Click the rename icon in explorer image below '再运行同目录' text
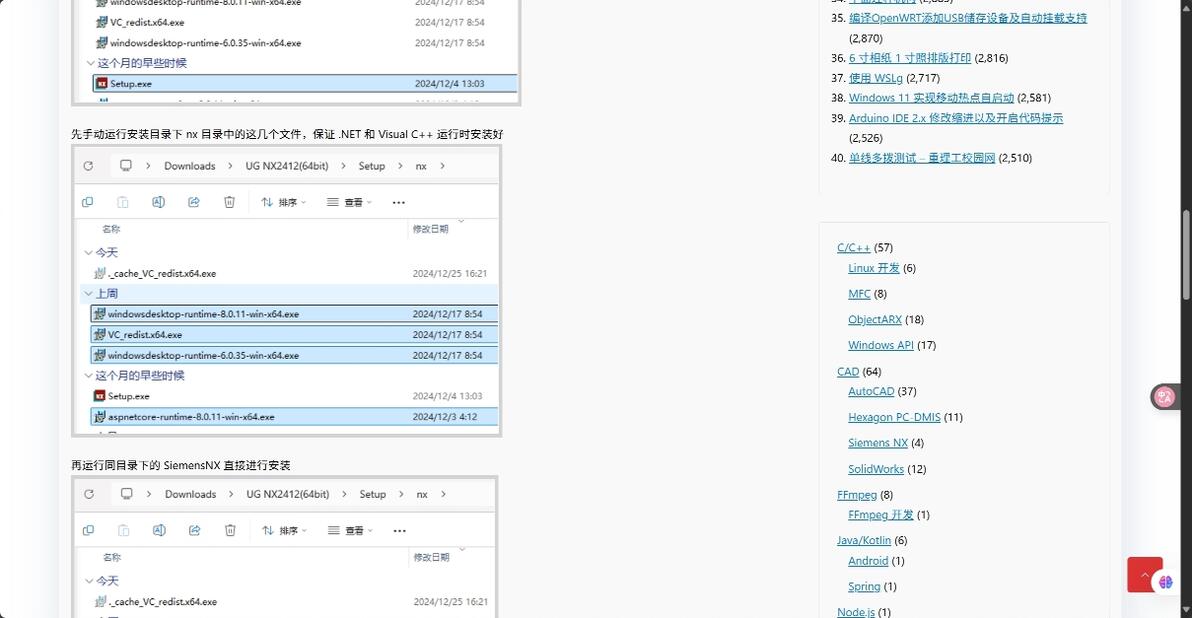Viewport: 1192px width, 618px height. click(x=159, y=531)
